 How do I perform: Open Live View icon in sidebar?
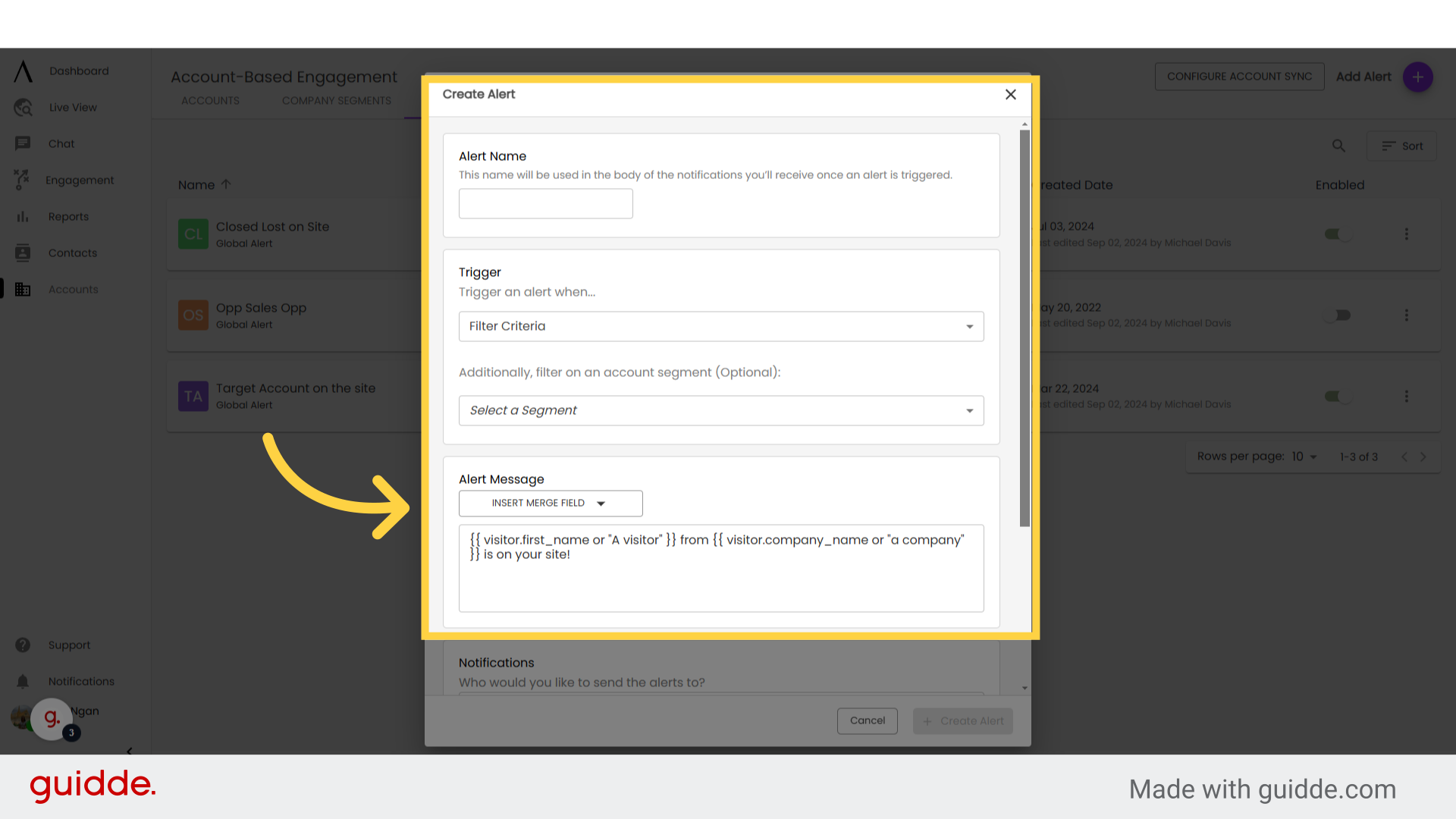(x=23, y=108)
